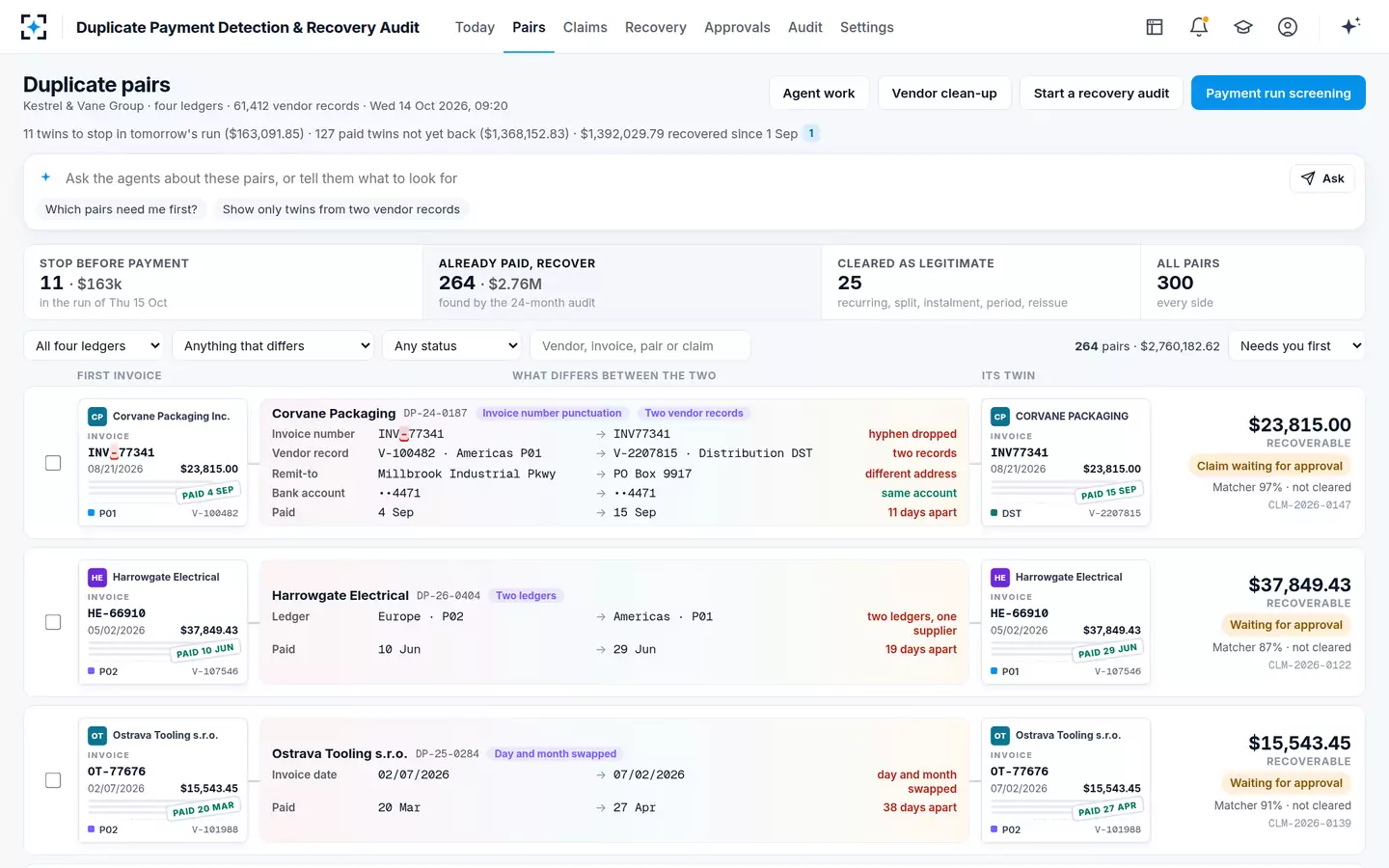Click the vendor, invoice, pair search field
The height and width of the screenshot is (868, 1389).
click(x=640, y=346)
